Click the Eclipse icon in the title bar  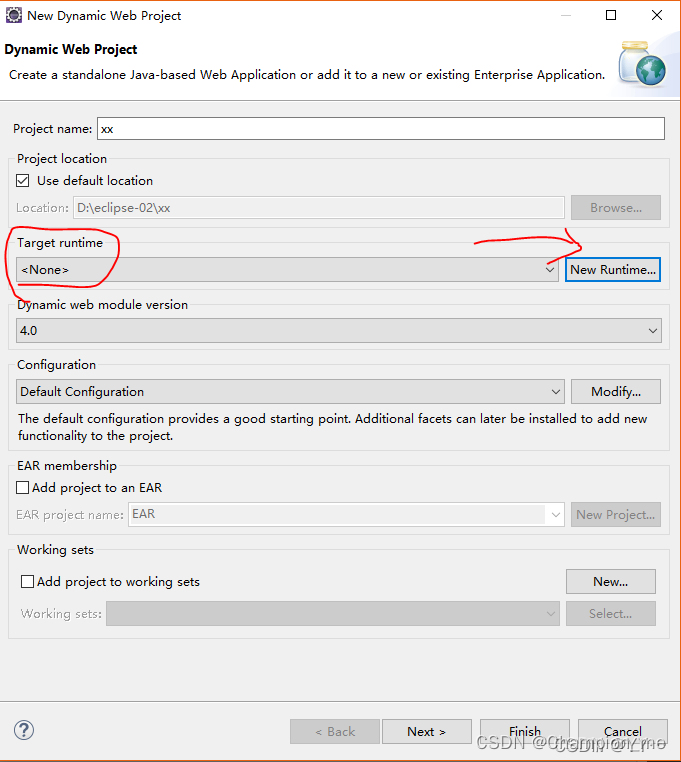[14, 16]
